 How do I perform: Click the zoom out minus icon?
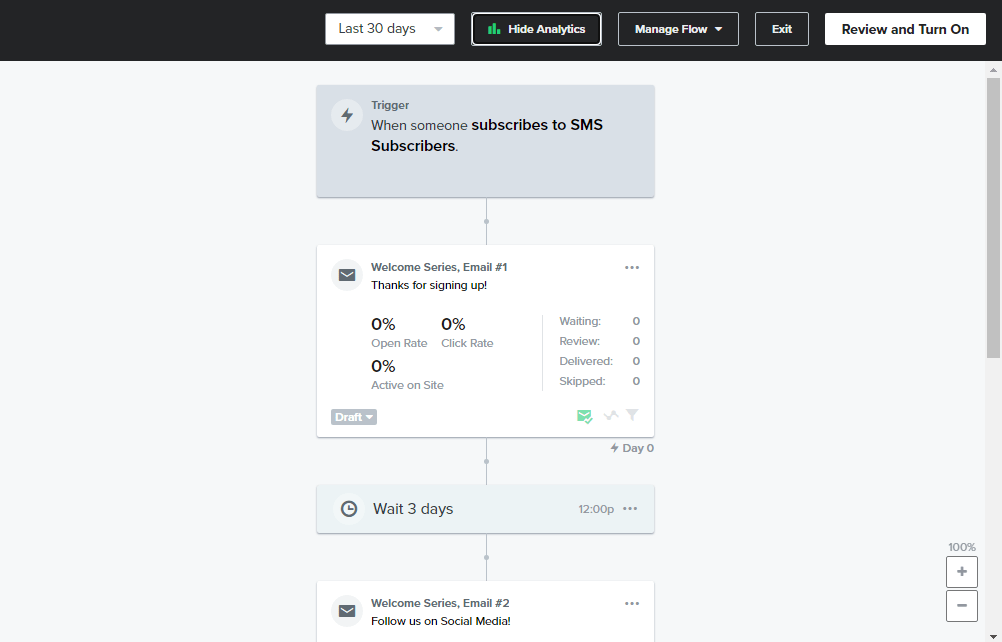pos(961,605)
